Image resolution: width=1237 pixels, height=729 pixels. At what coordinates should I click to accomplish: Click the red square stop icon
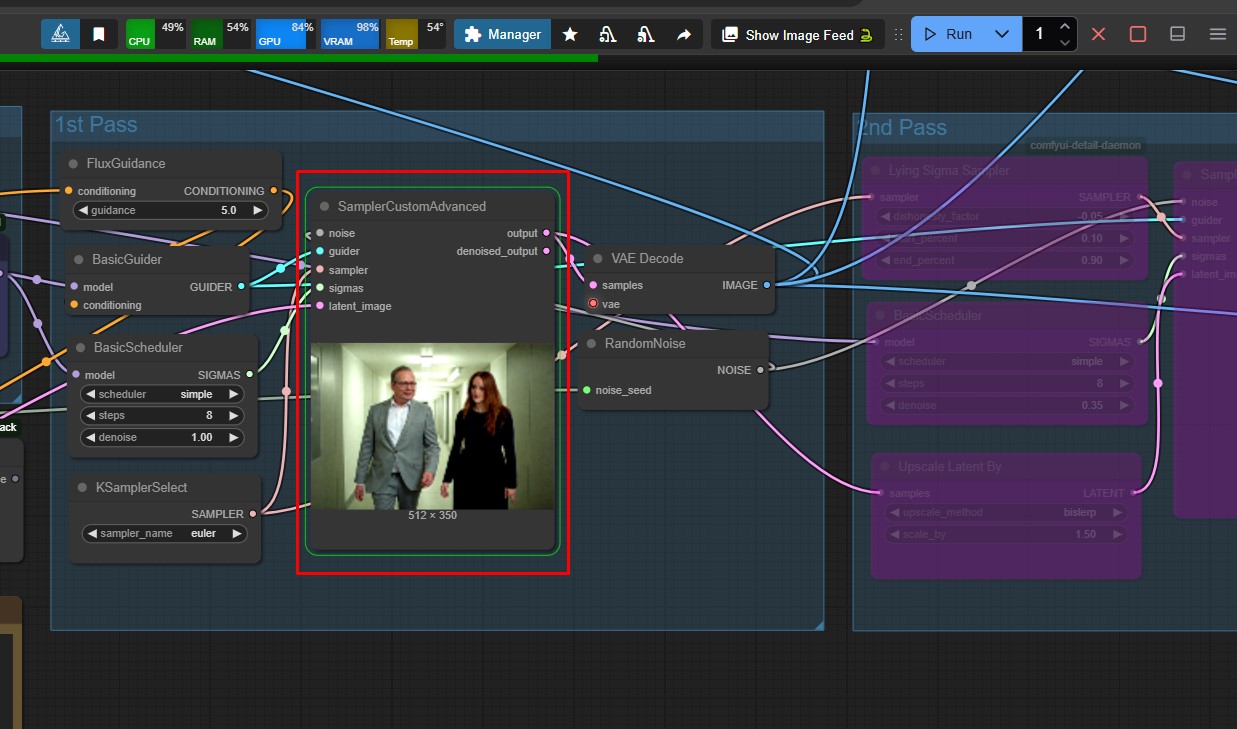pos(1138,34)
